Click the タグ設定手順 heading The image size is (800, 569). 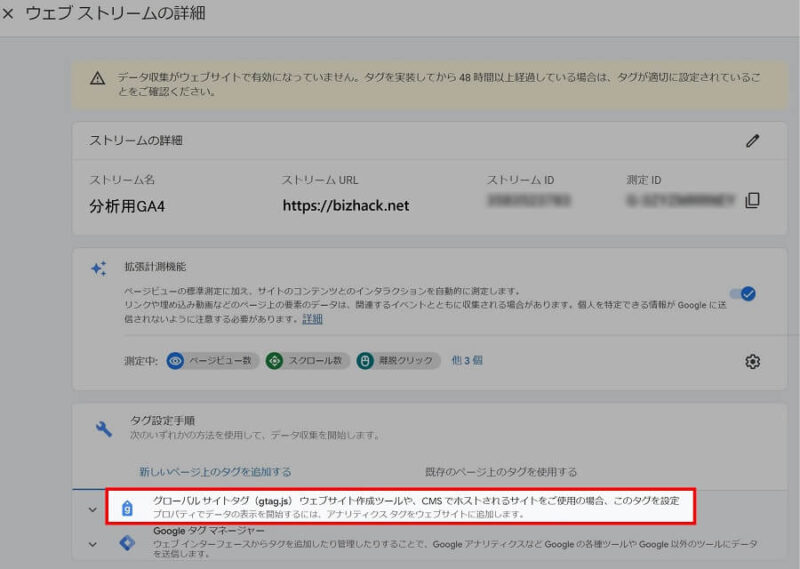(162, 420)
